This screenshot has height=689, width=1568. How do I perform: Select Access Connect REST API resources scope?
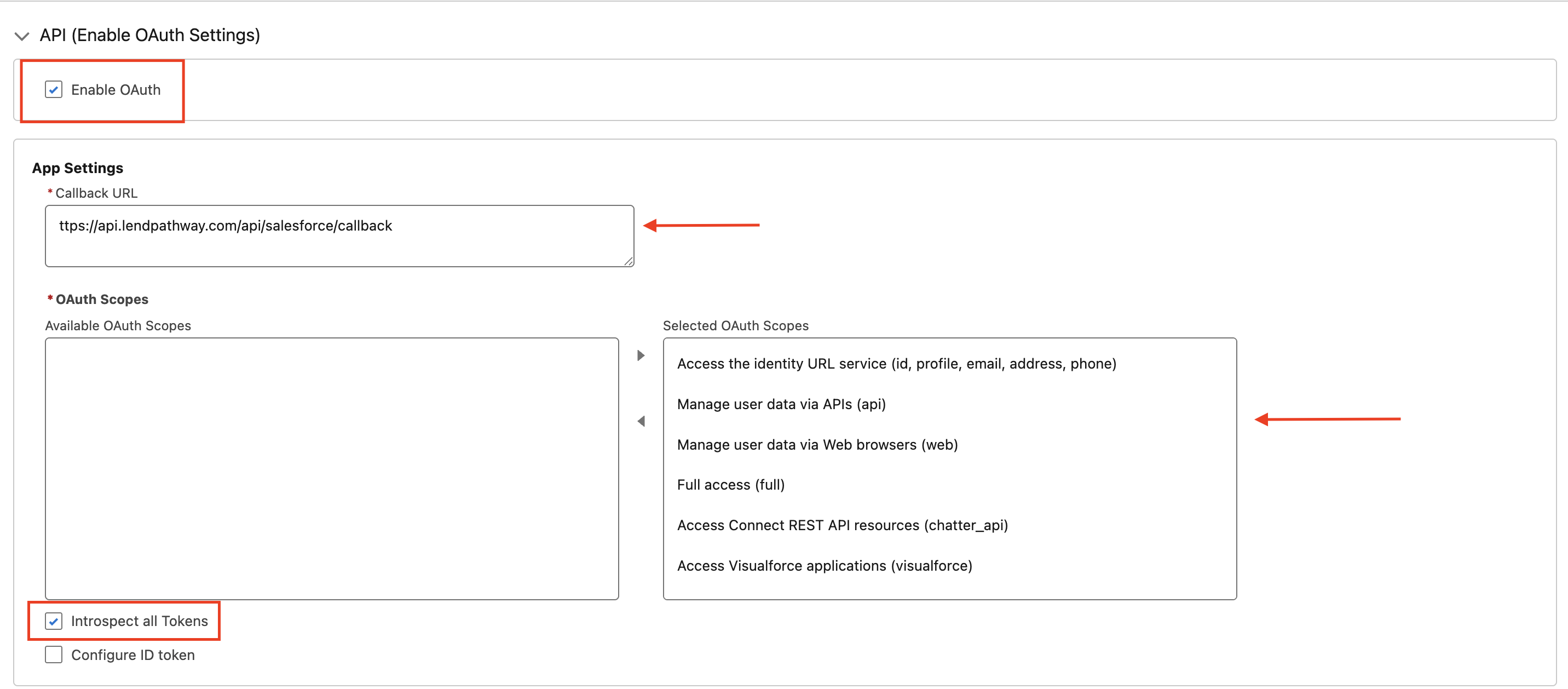(842, 525)
